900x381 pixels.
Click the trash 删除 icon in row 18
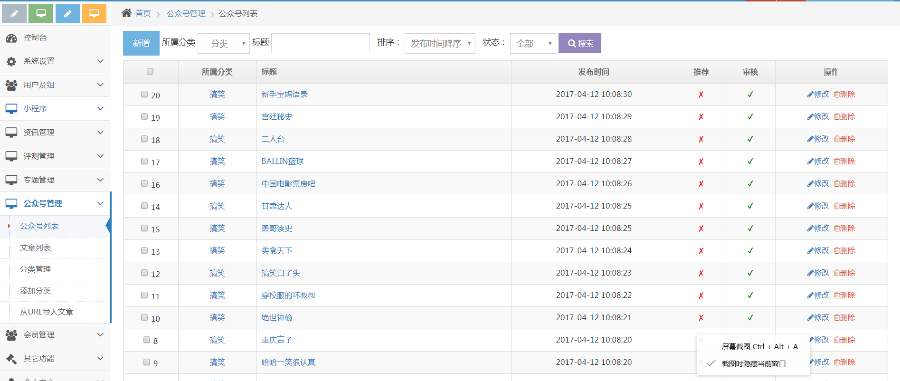point(836,139)
